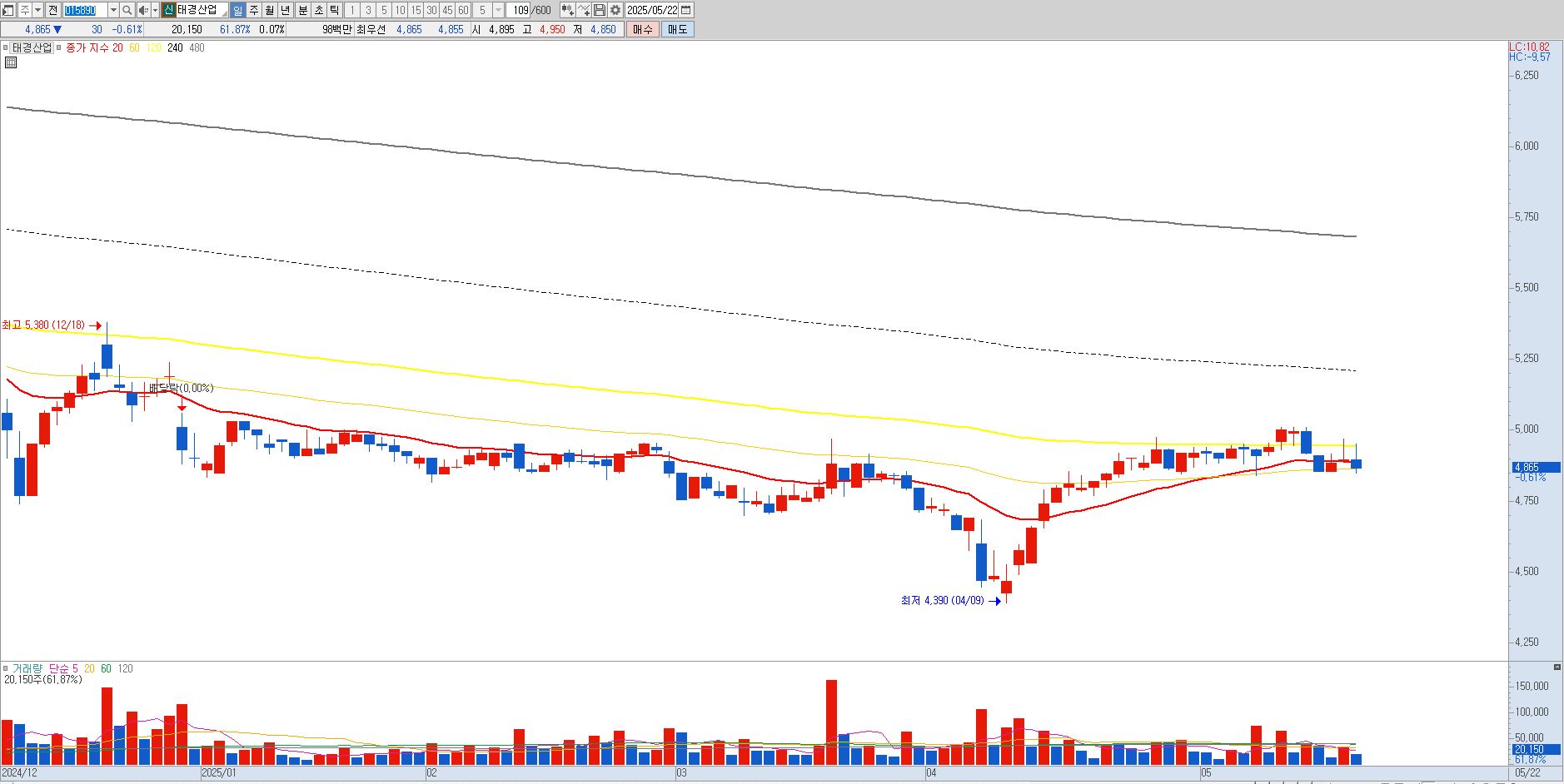Click the 종가 지수 indicator label
Viewport: 1564px width, 784px height.
(87, 47)
